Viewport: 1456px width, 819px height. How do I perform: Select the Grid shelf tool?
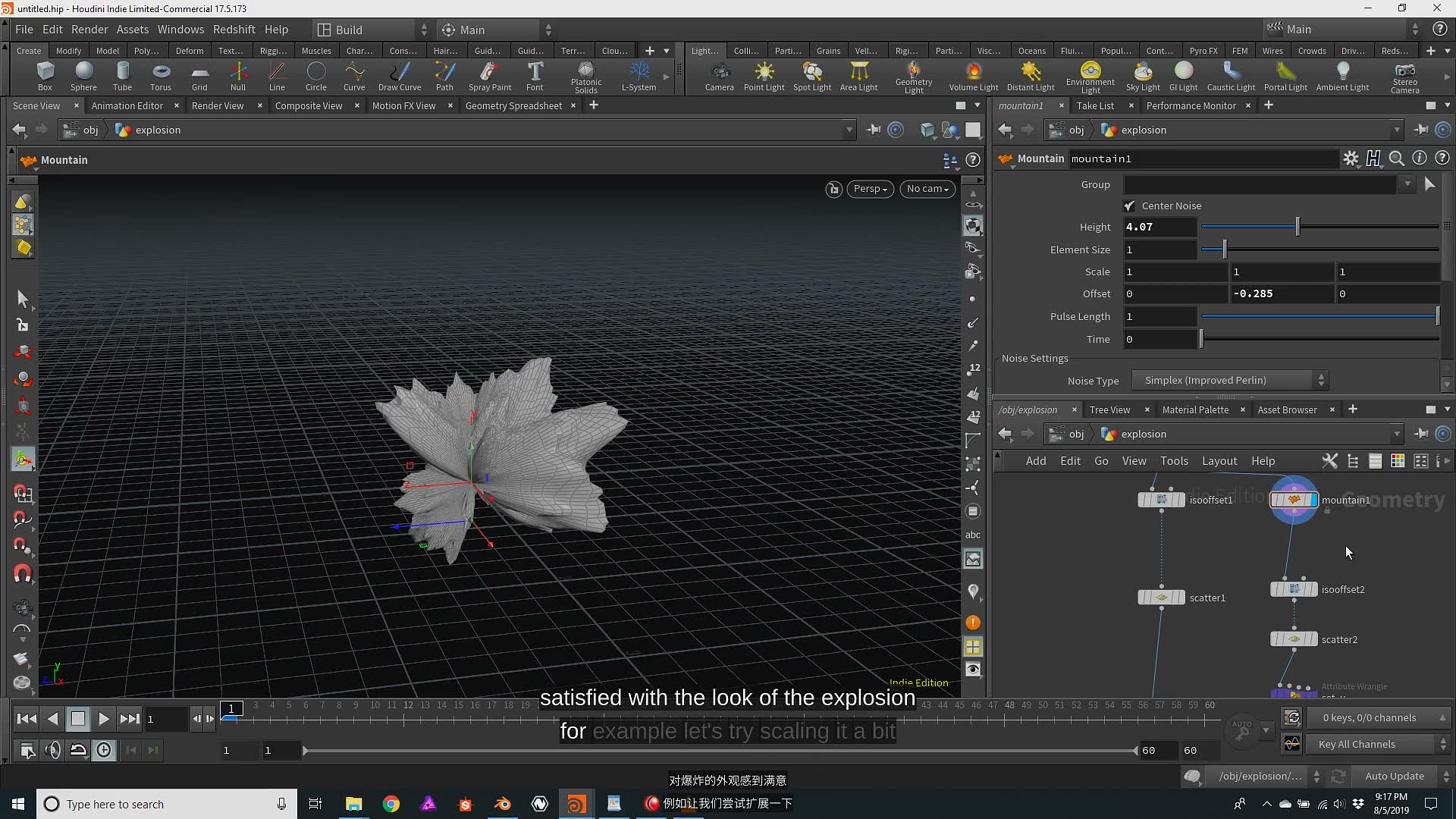click(199, 77)
